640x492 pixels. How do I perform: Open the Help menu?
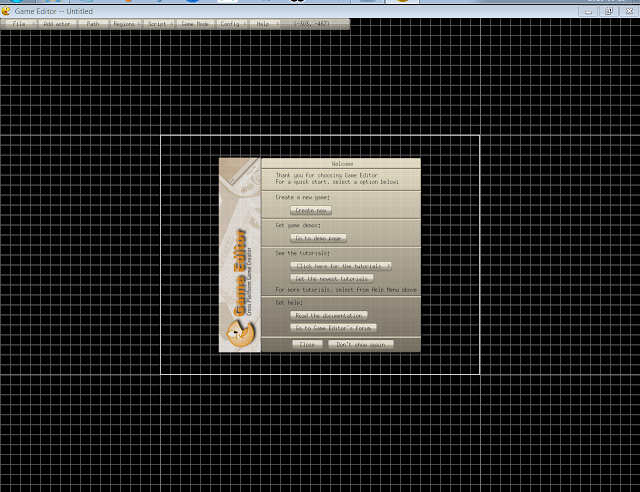coord(265,24)
